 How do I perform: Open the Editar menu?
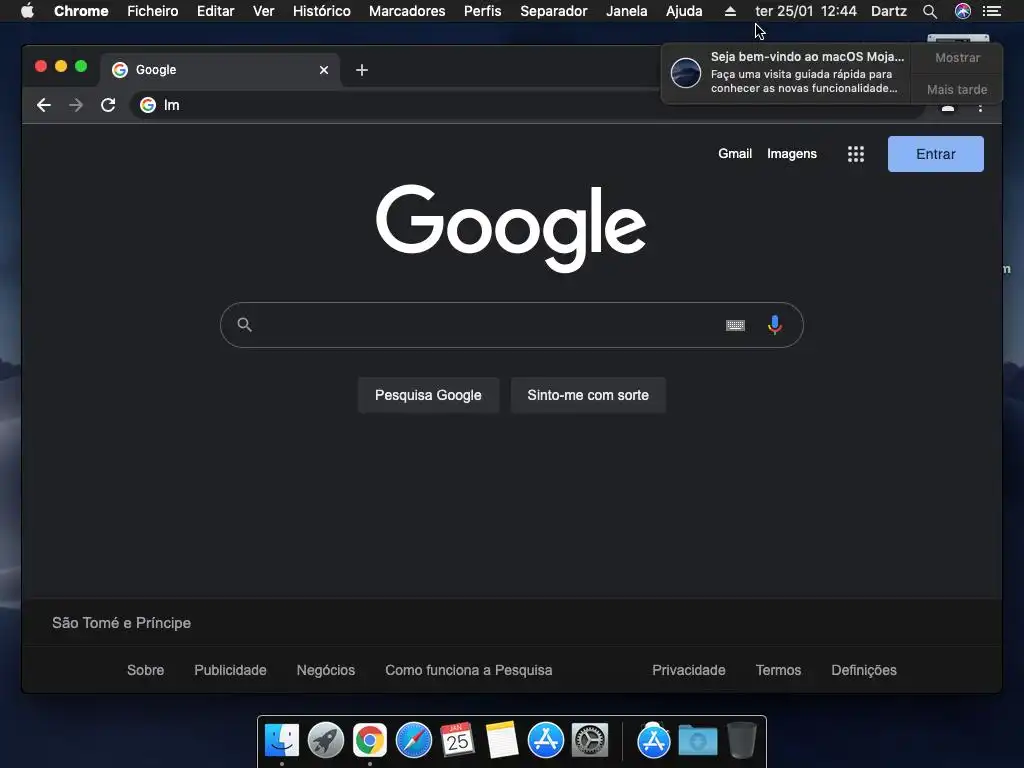(216, 11)
